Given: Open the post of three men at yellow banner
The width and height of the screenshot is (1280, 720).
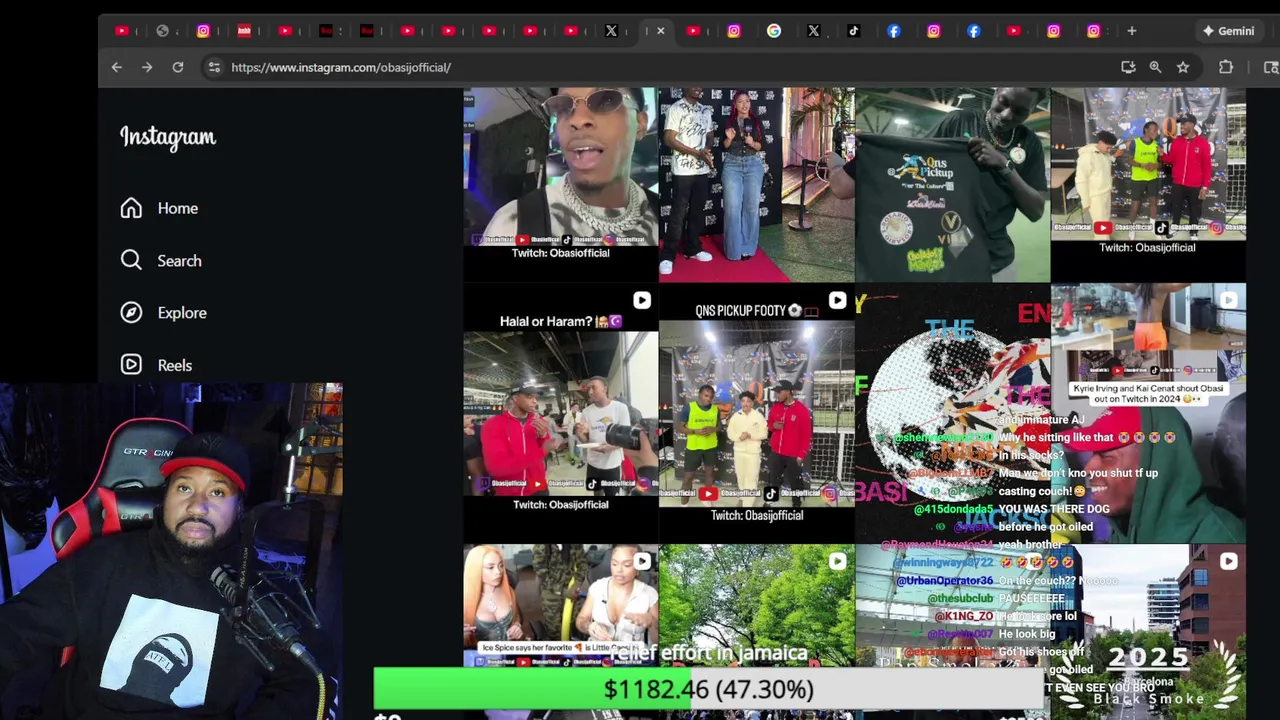Looking at the screenshot, I should pos(1148,185).
